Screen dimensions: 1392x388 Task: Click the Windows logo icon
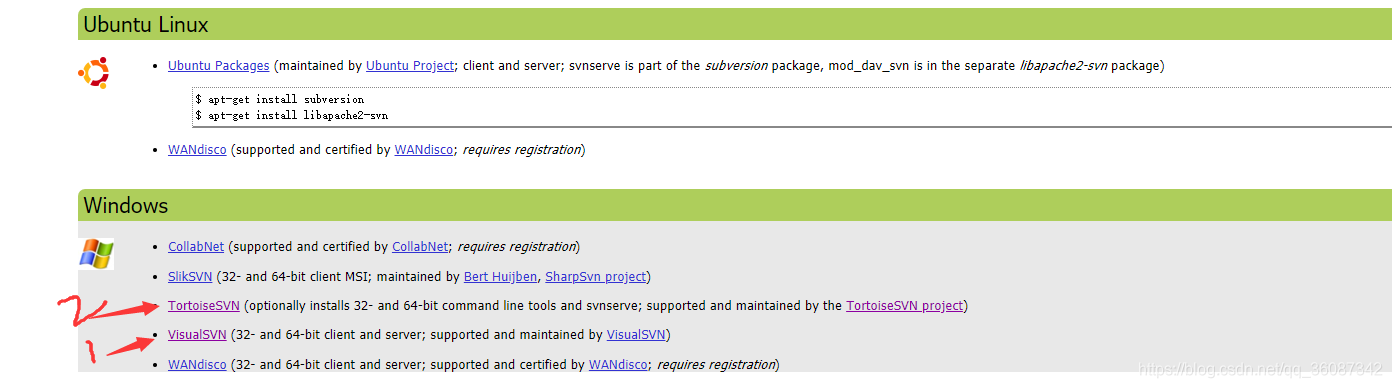[96, 253]
